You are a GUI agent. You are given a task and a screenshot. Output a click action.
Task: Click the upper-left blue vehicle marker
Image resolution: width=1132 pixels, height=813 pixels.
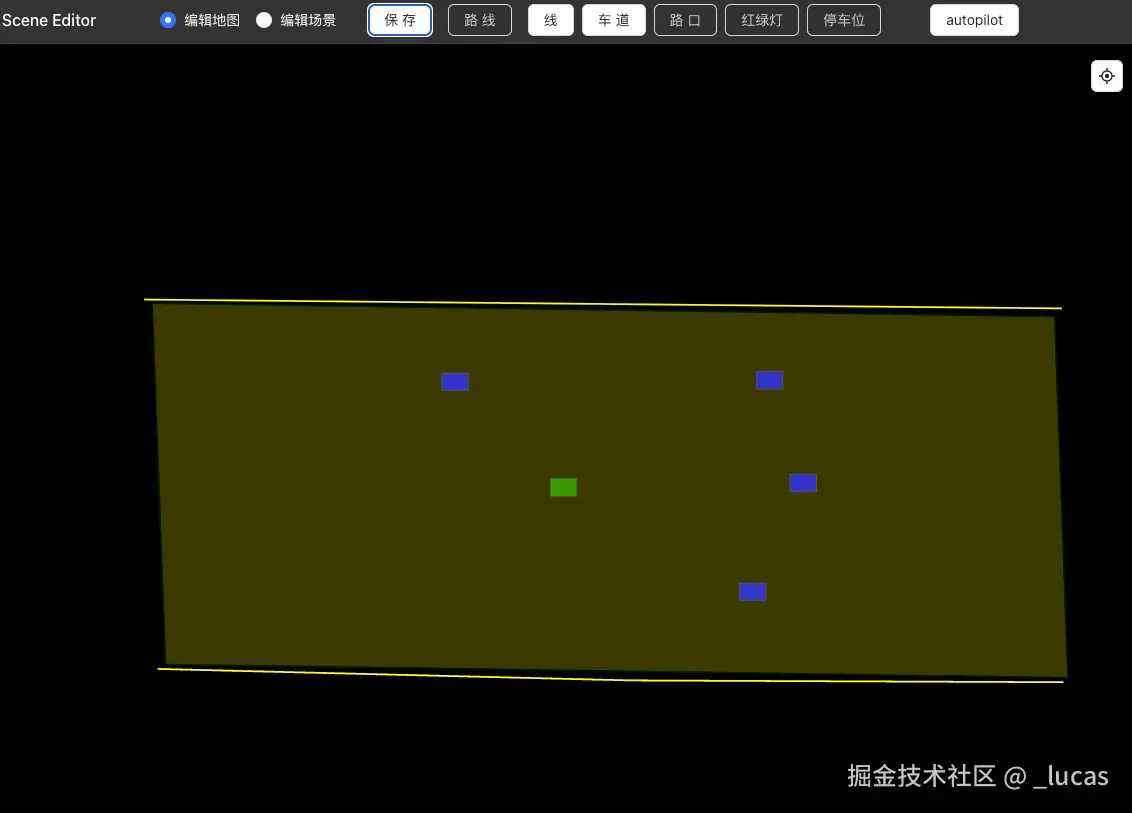pyautogui.click(x=455, y=381)
